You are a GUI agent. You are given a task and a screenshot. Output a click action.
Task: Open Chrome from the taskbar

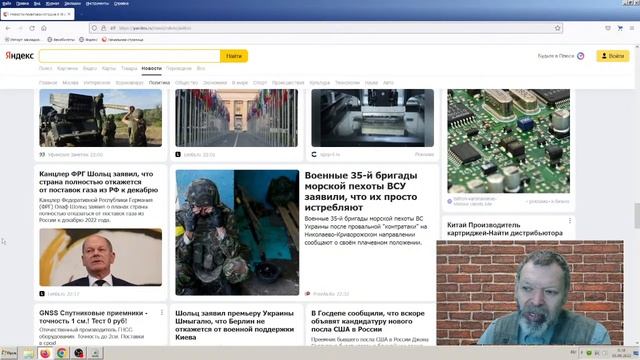(x=62, y=353)
